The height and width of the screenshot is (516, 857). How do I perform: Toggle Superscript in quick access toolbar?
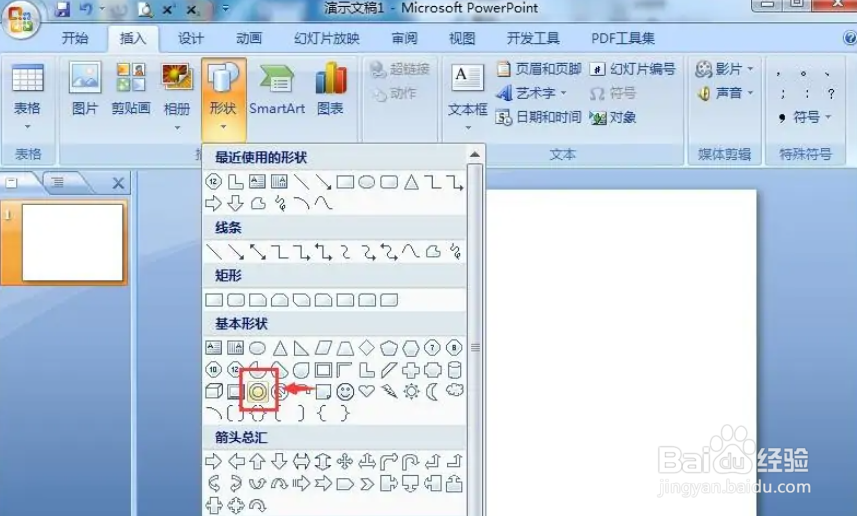(168, 9)
